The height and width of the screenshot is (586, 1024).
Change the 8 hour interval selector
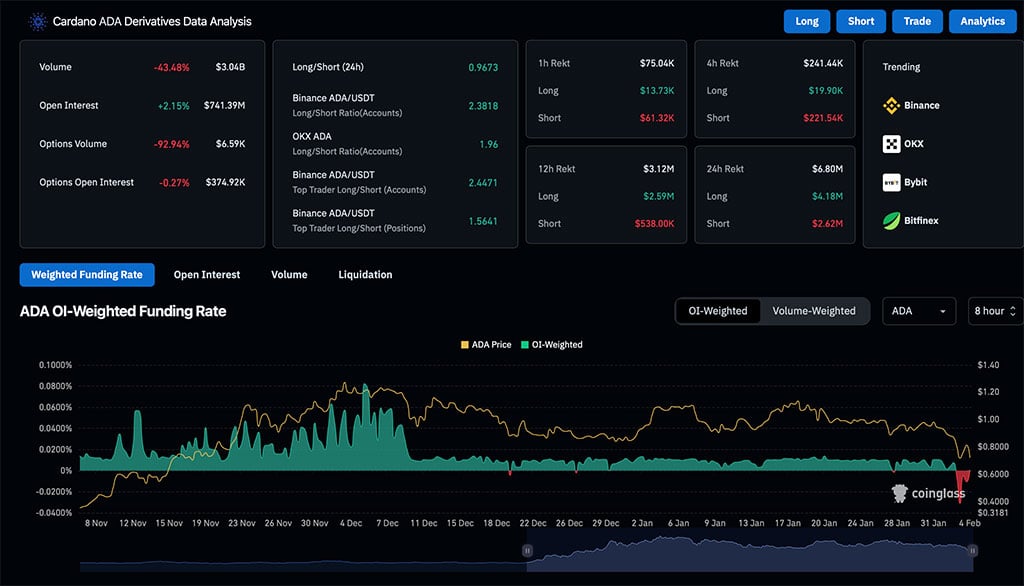tap(994, 311)
